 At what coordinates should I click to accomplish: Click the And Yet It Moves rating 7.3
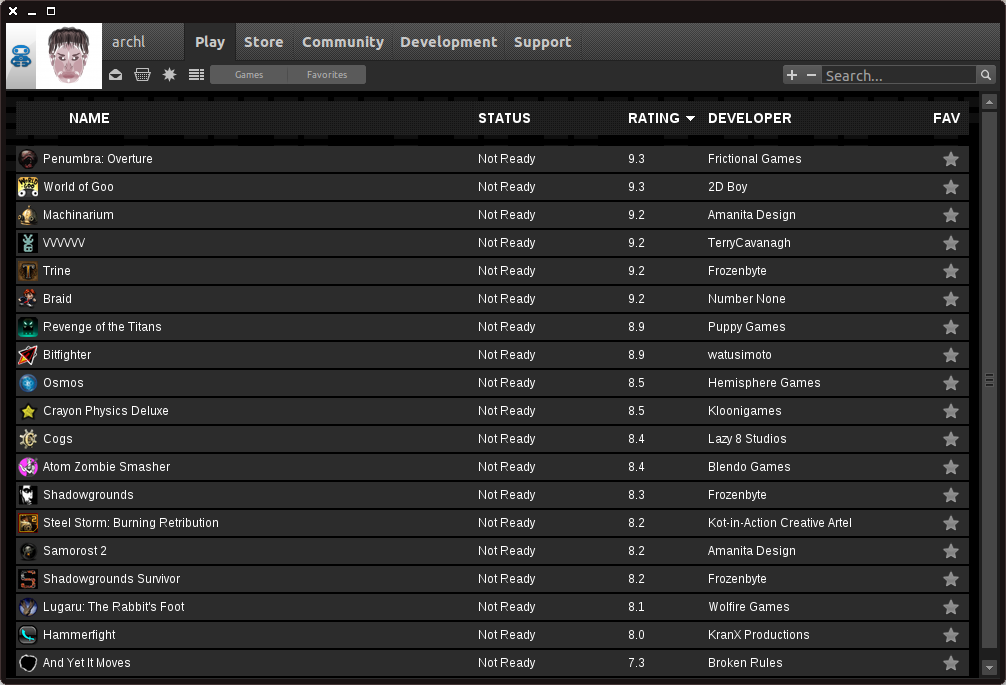coord(636,663)
